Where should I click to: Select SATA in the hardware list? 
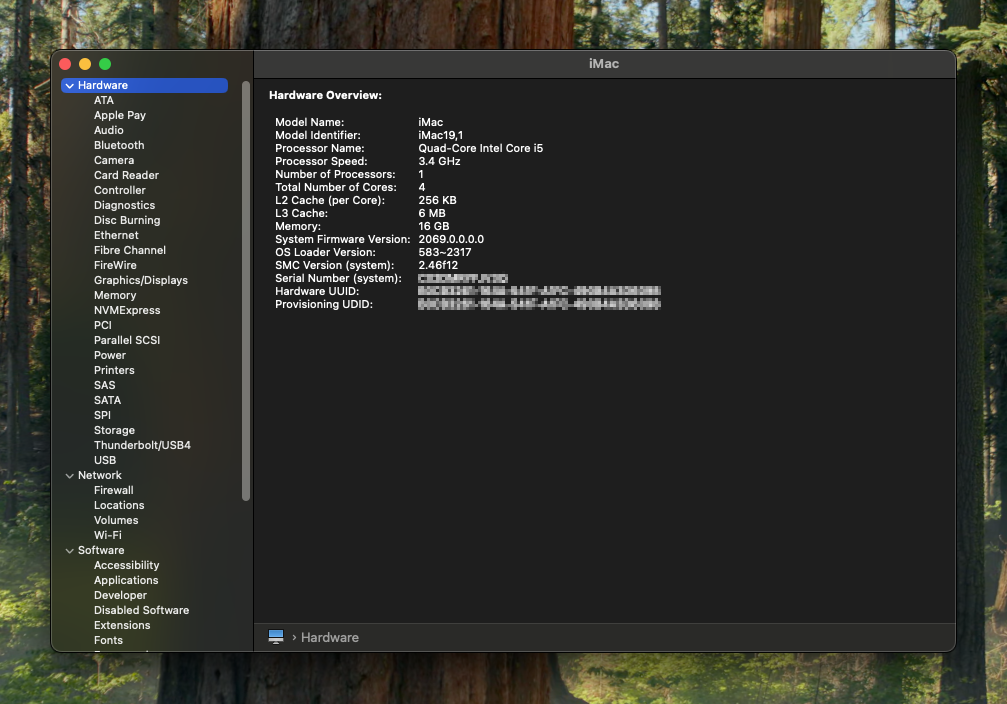tap(107, 400)
